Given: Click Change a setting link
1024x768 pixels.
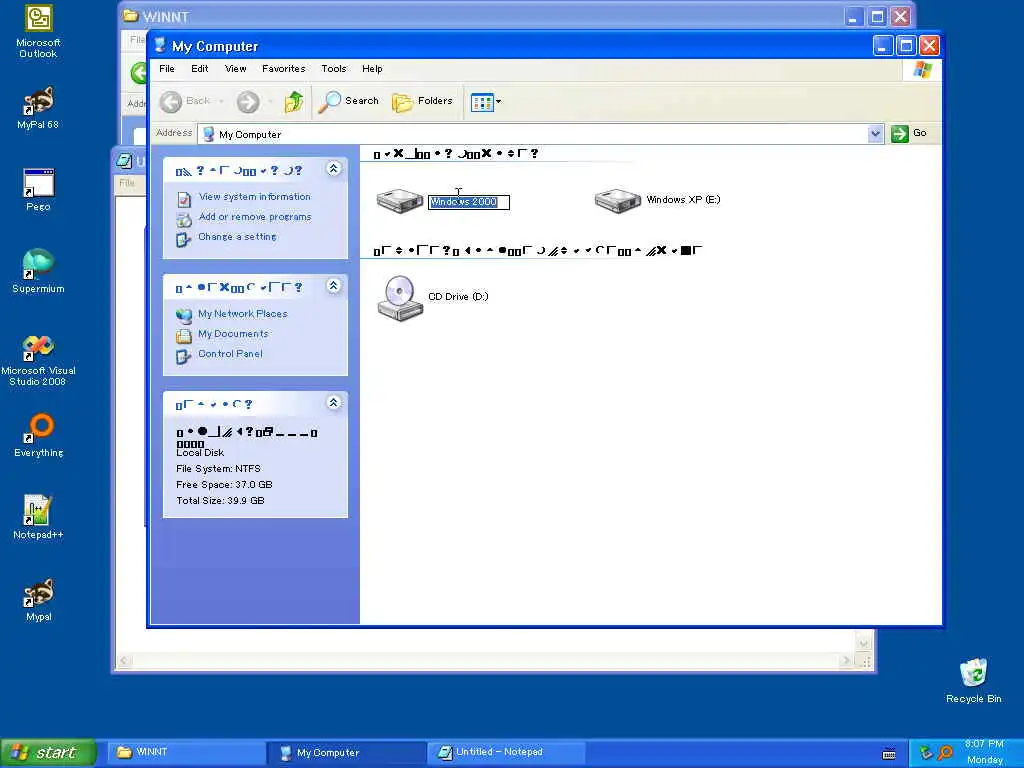Looking at the screenshot, I should [x=237, y=236].
